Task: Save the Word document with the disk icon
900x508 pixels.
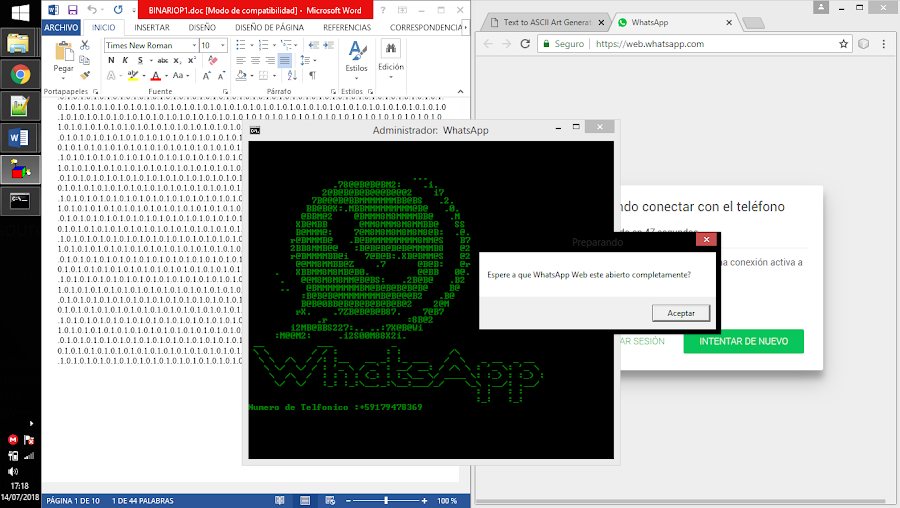Action: 72,10
